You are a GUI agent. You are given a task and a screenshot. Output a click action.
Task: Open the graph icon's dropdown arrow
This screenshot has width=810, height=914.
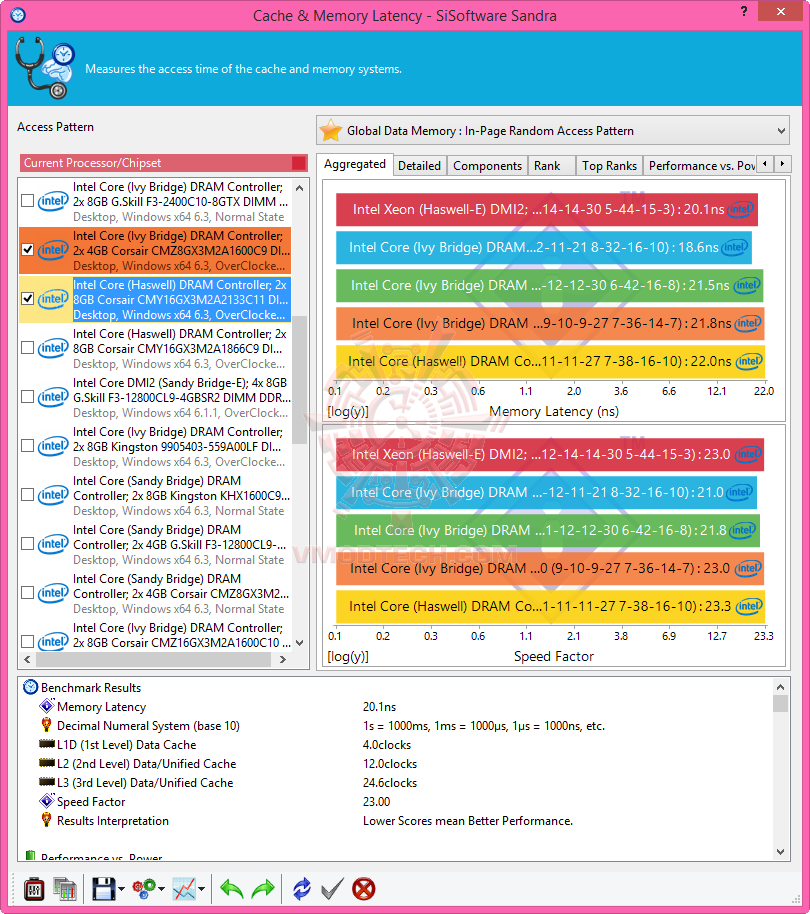202,890
